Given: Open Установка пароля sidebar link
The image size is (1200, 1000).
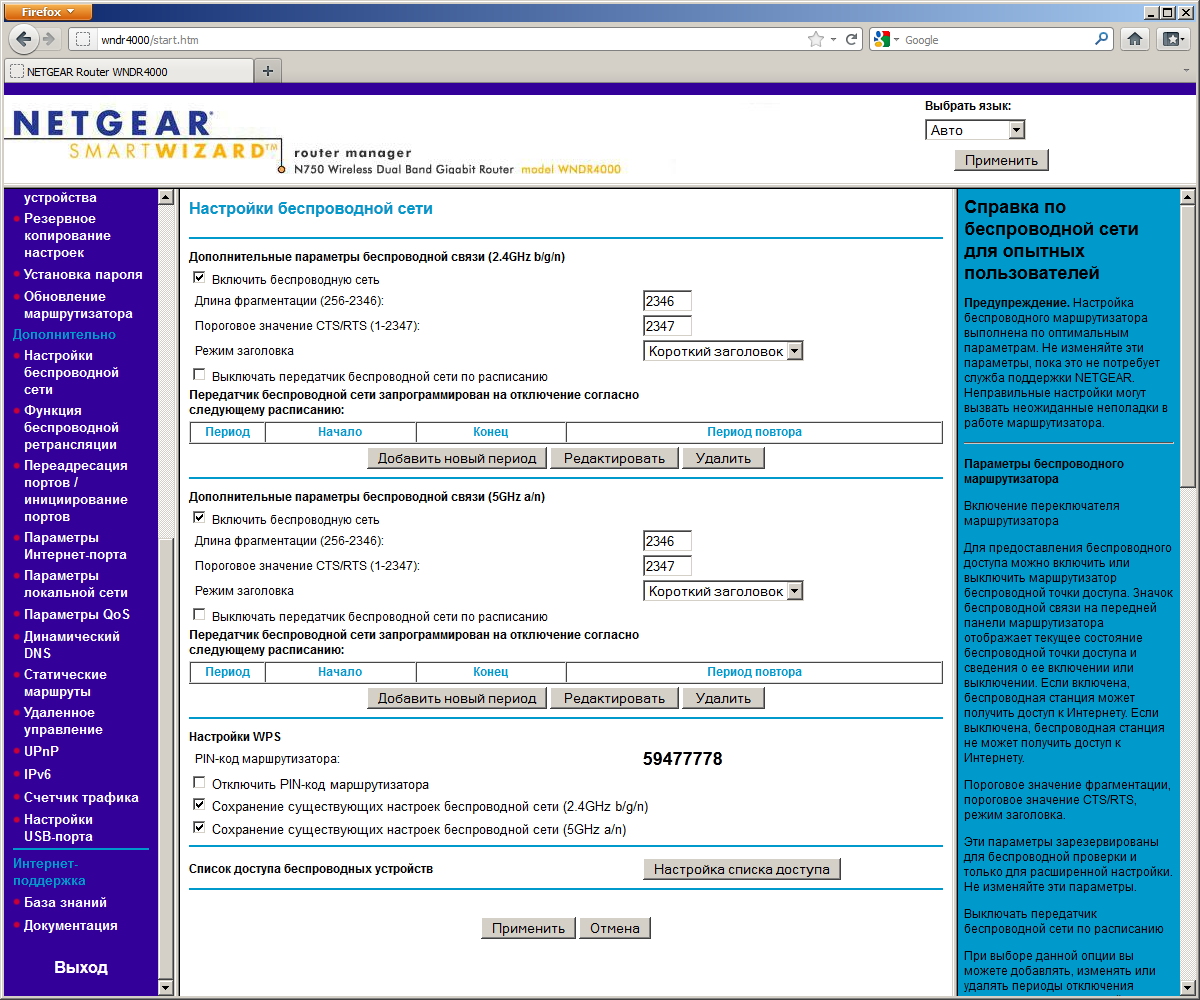Looking at the screenshot, I should click(83, 274).
